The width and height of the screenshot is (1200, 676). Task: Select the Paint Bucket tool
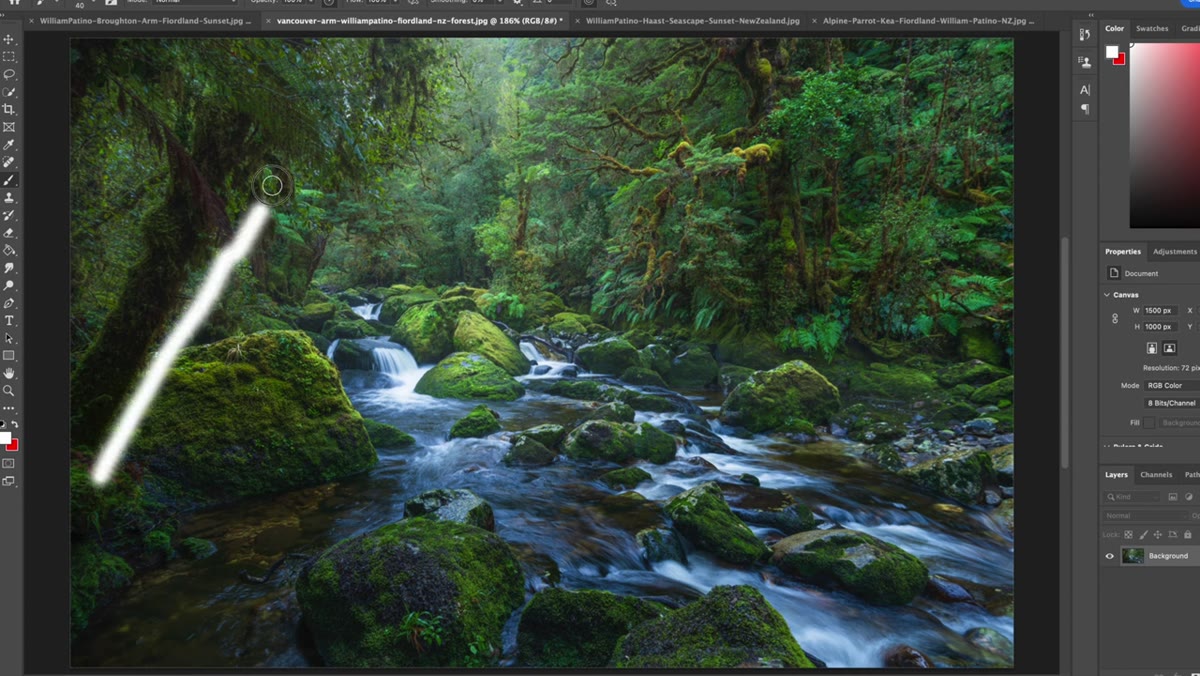[9, 250]
